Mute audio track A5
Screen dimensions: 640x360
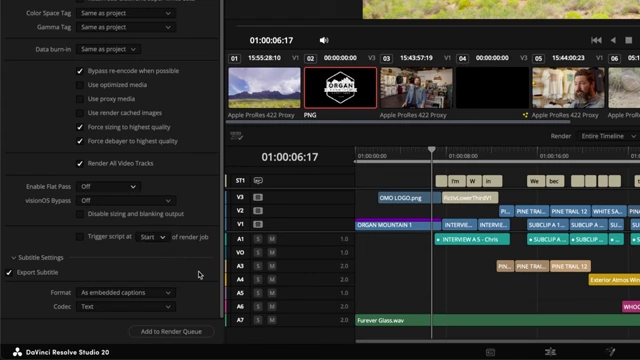272,293
